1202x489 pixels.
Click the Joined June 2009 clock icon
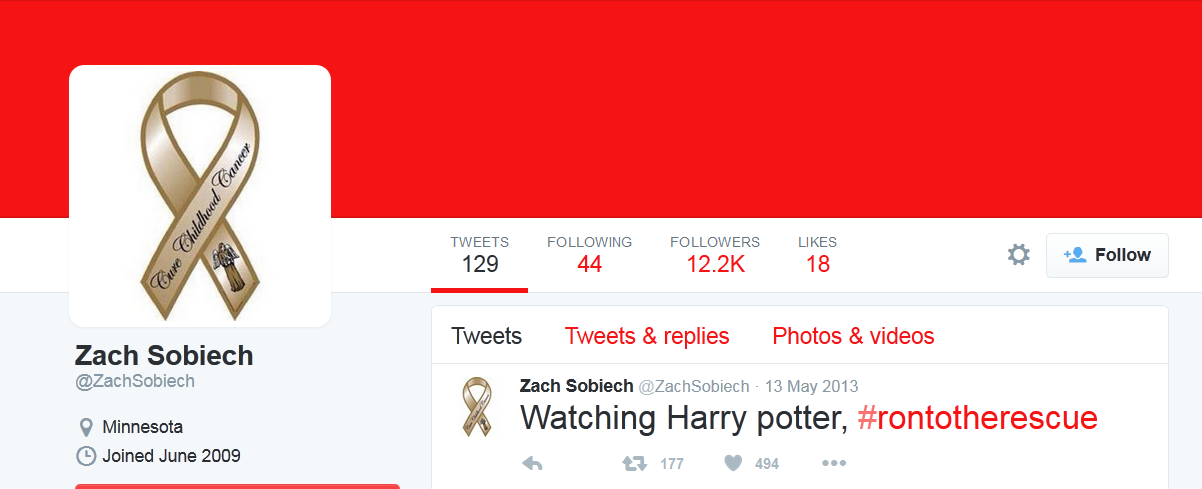86,456
